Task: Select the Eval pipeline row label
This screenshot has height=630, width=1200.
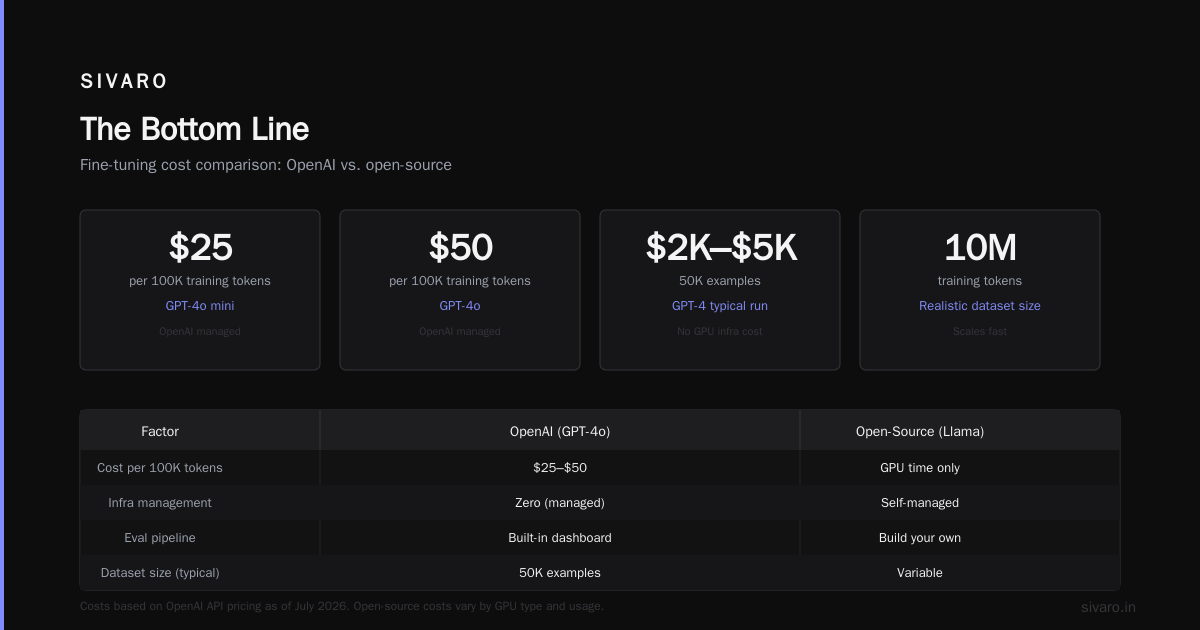Action: [160, 538]
